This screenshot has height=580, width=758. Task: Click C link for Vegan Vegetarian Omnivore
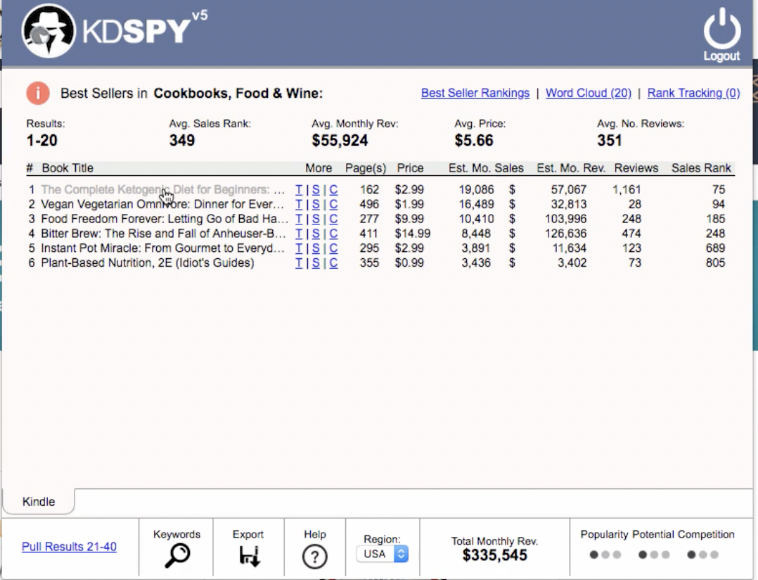334,204
